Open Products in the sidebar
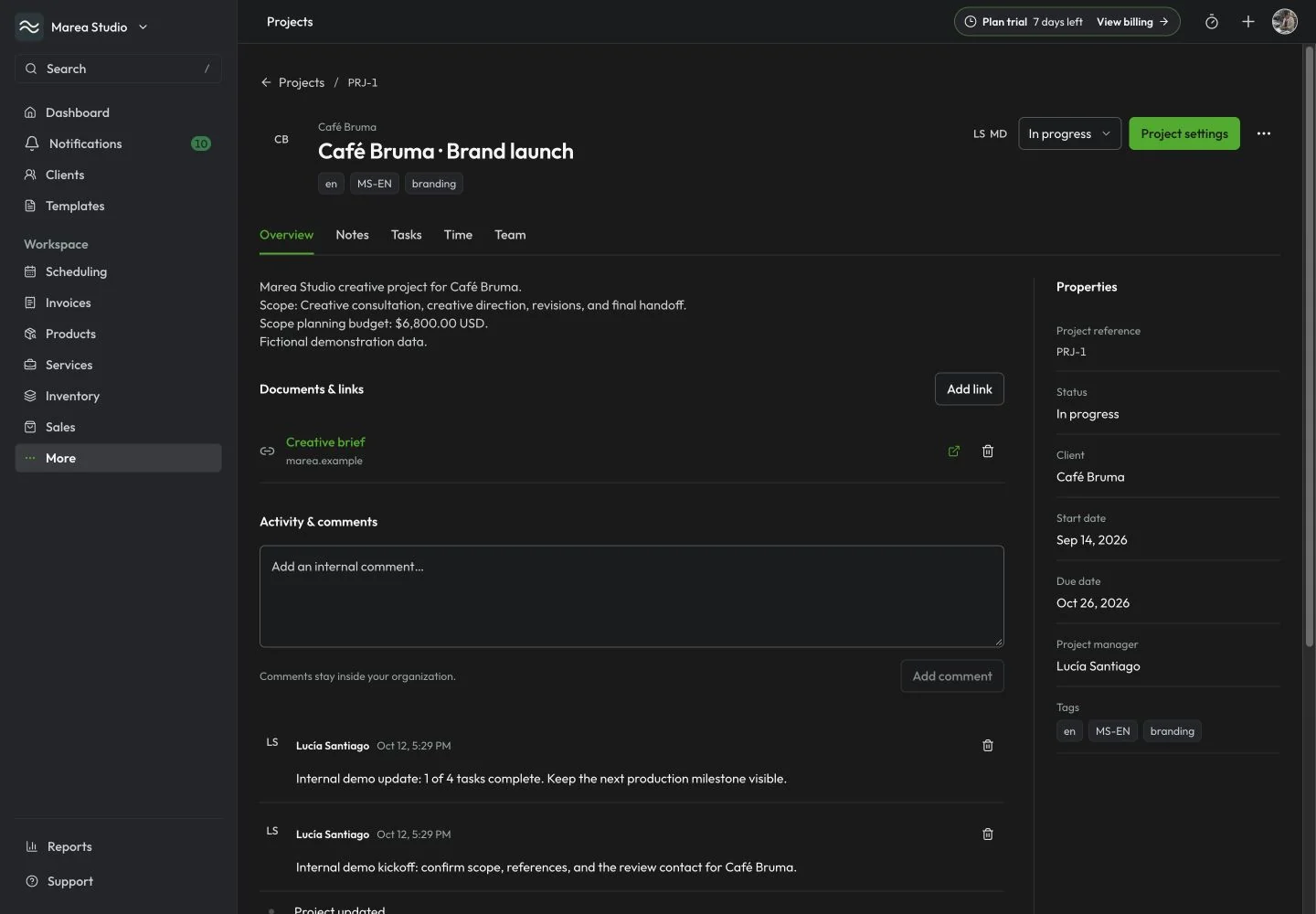 click(119, 334)
